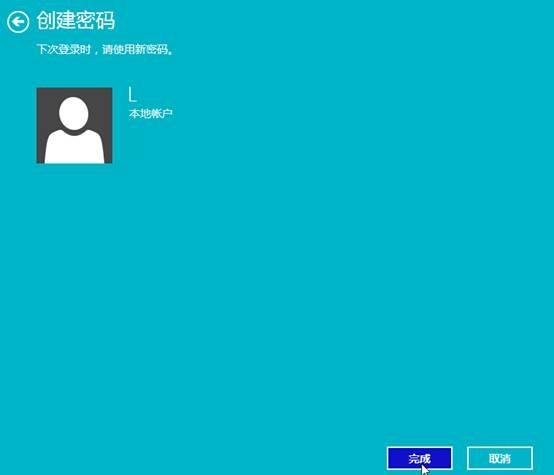Click the 完成 (Finish) button
The image size is (554, 475).
coord(419,458)
